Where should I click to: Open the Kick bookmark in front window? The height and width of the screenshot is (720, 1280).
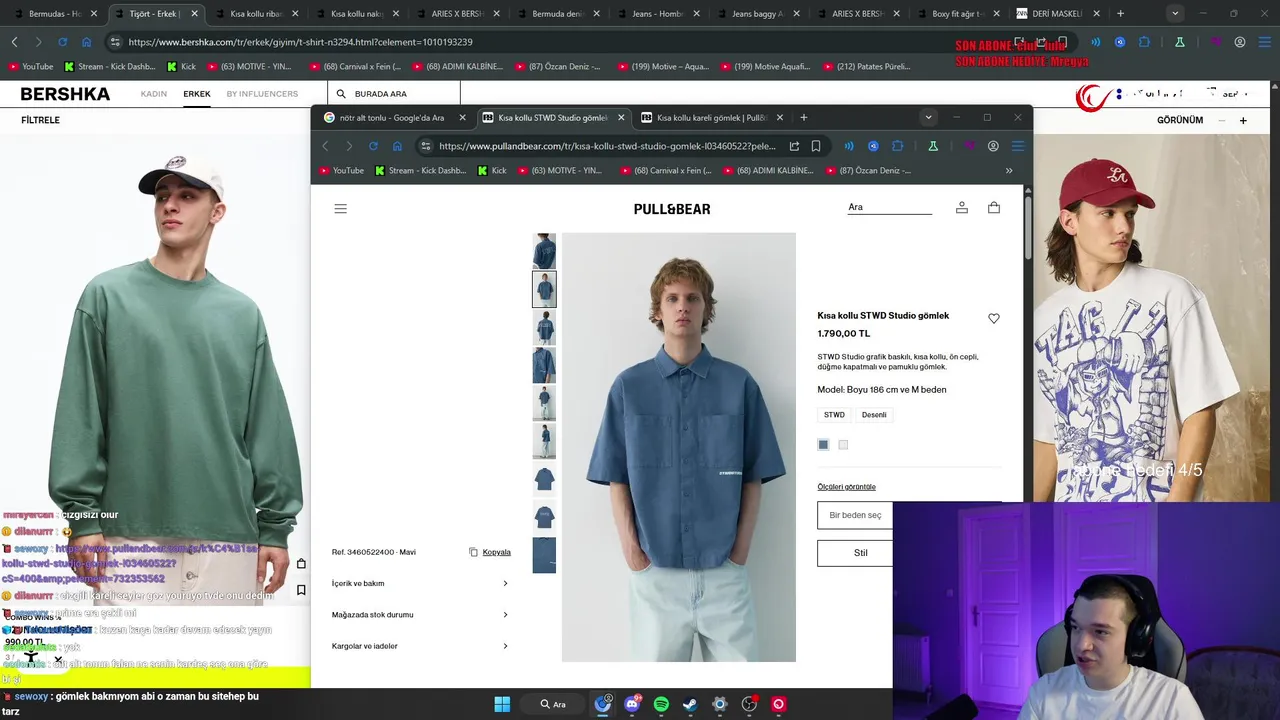pos(492,170)
